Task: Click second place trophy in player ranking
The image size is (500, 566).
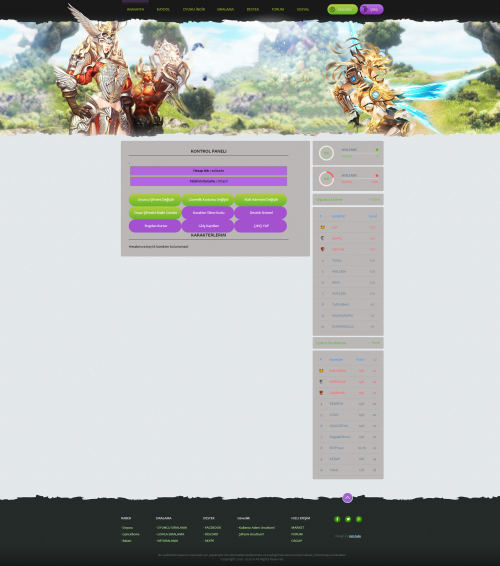Action: (322, 238)
